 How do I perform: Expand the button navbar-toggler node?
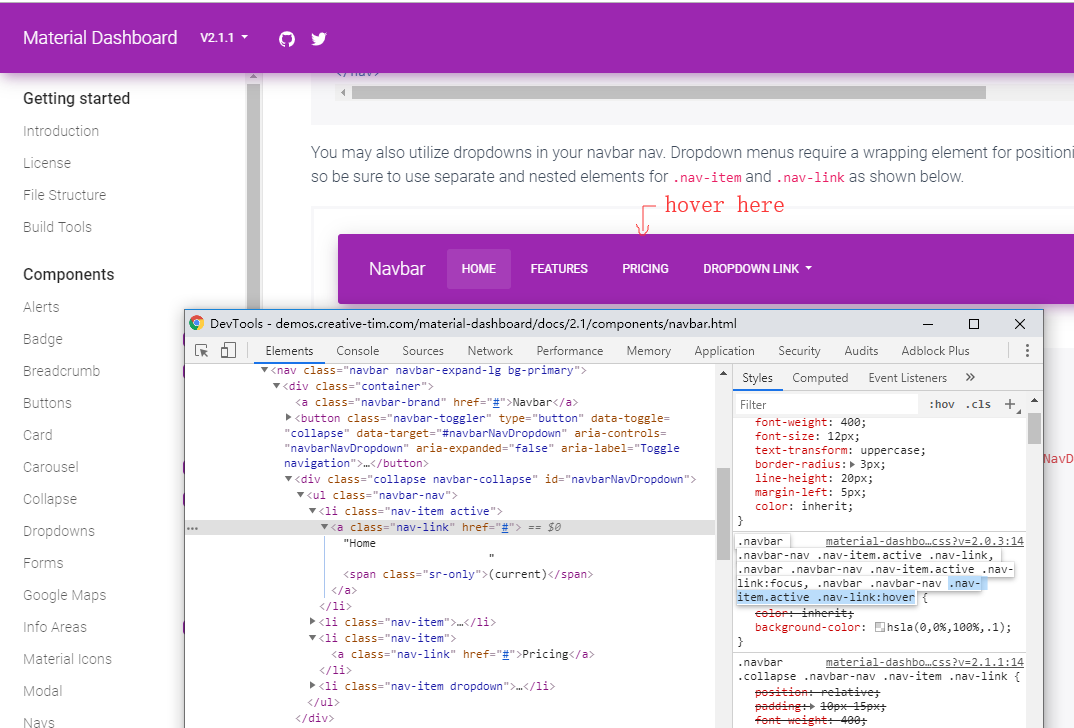coord(288,418)
